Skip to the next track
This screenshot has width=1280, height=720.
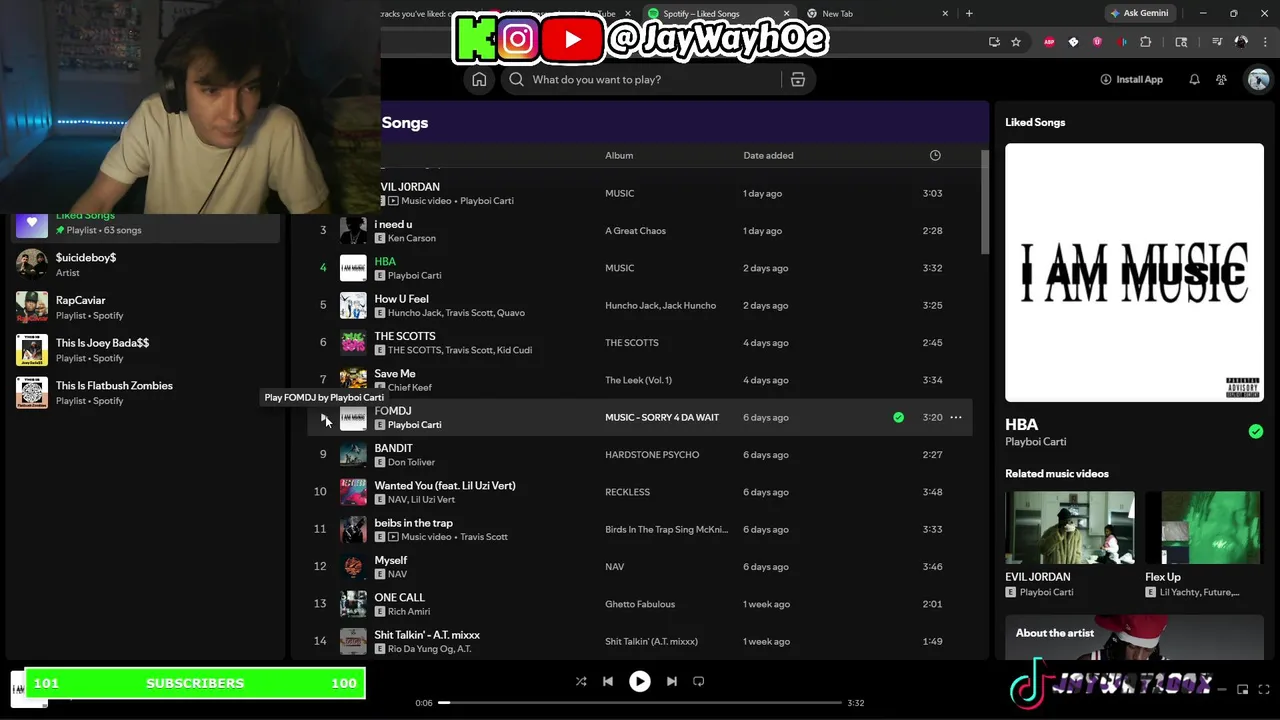pos(672,681)
